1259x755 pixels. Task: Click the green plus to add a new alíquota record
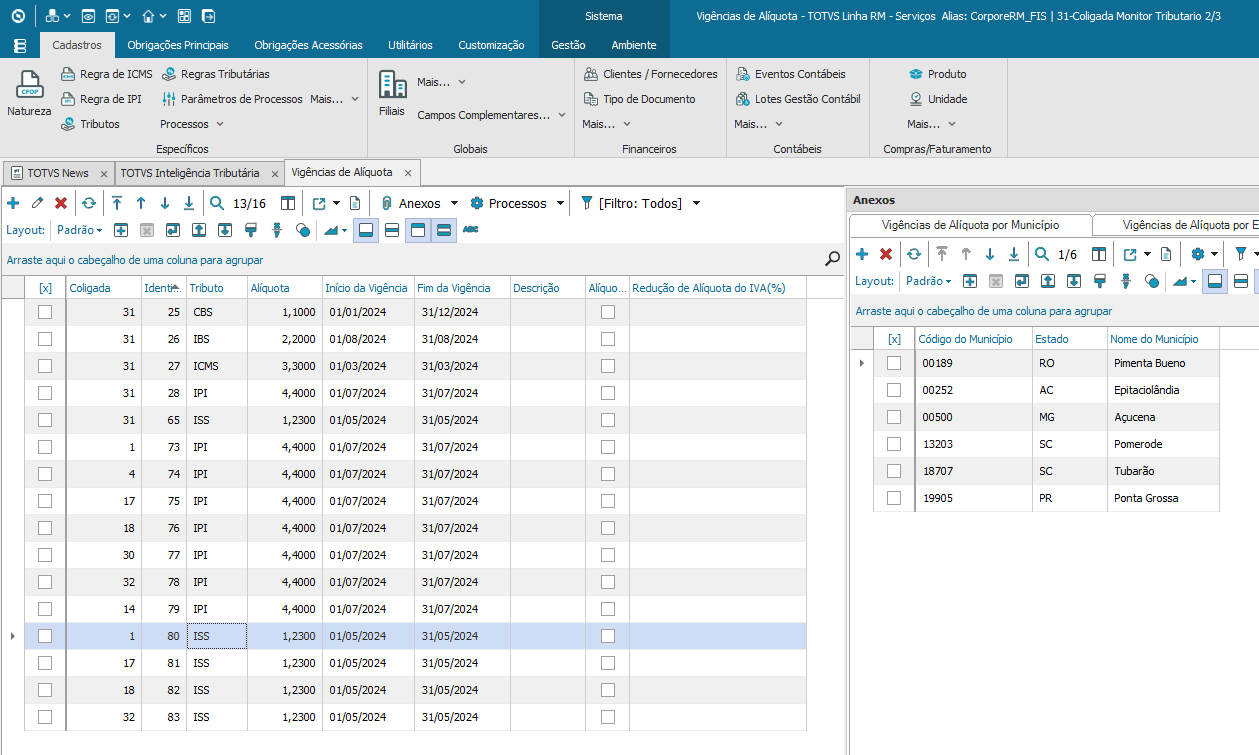coord(13,203)
